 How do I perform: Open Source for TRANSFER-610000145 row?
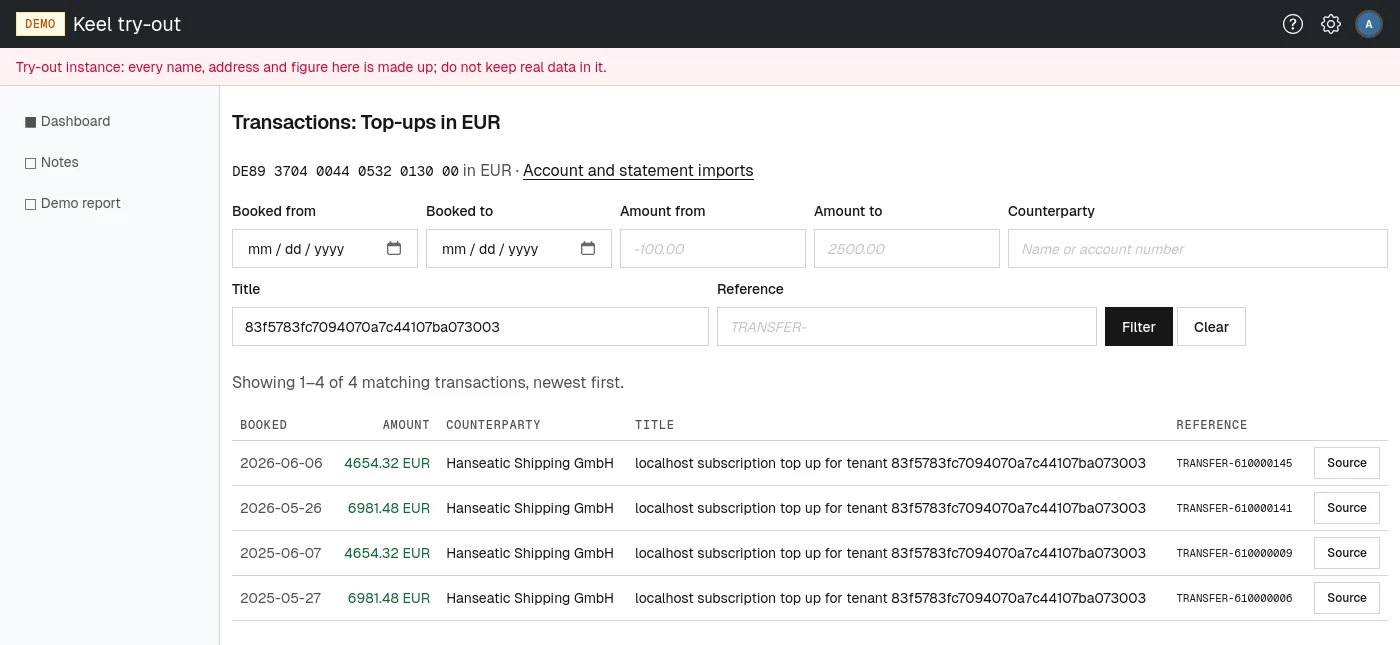[1346, 463]
